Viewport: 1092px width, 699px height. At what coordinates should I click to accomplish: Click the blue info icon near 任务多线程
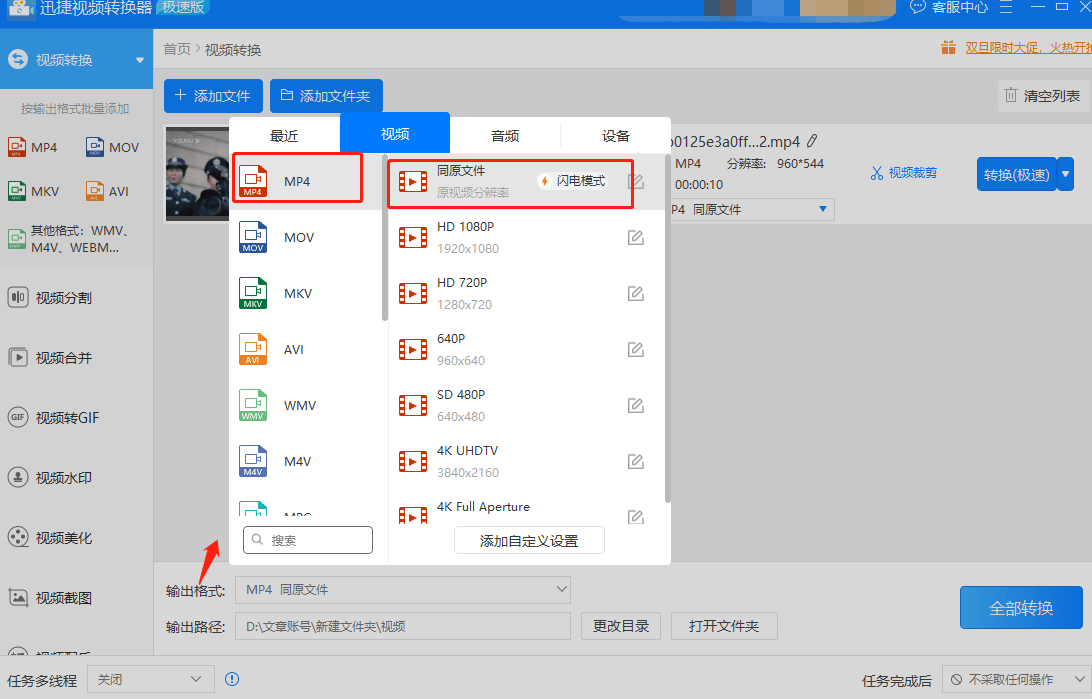(232, 679)
